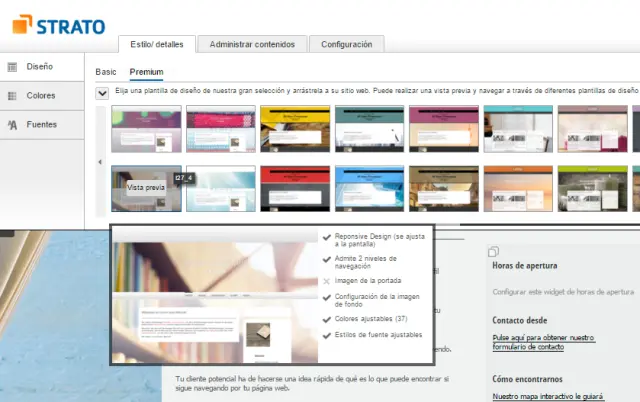Select the Estilo/ detalles tab
Viewport: 640px width, 402px height.
[155, 44]
